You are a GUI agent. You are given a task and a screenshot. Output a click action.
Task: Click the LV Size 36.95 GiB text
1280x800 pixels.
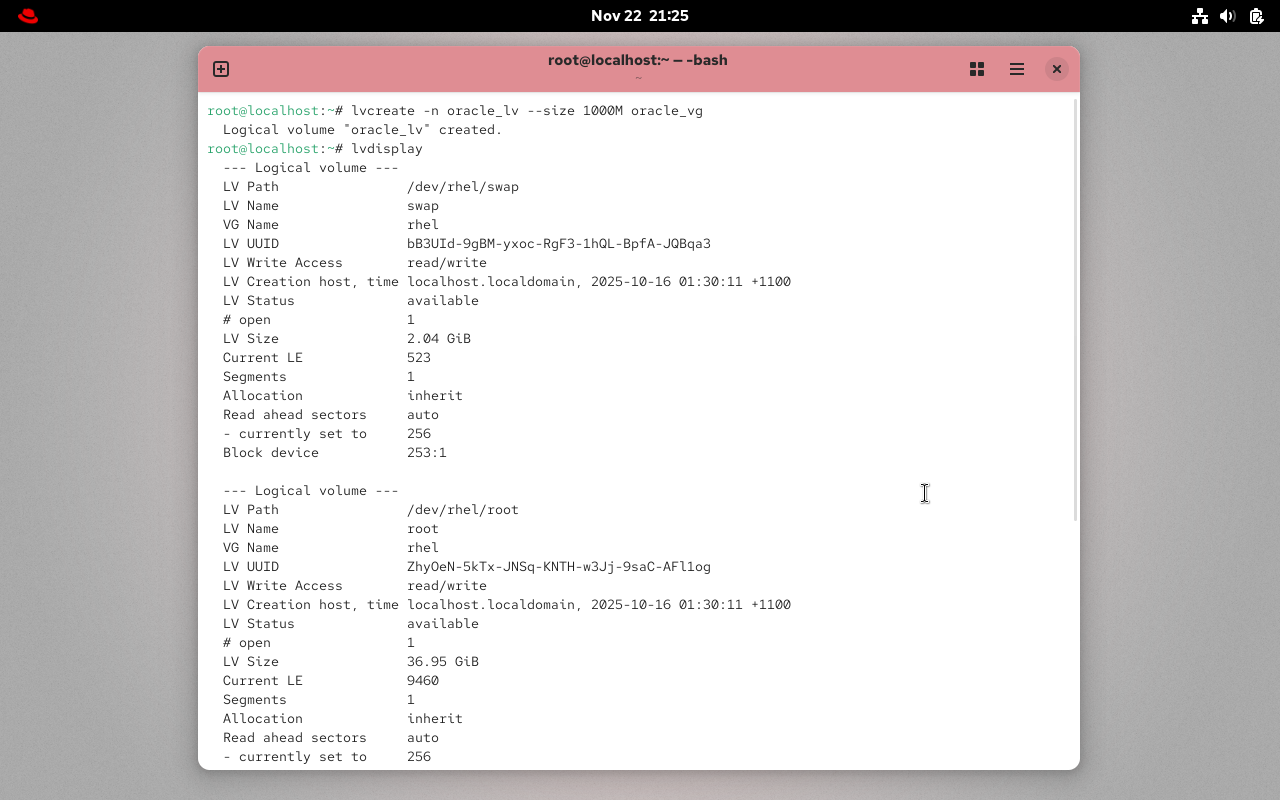(x=443, y=661)
